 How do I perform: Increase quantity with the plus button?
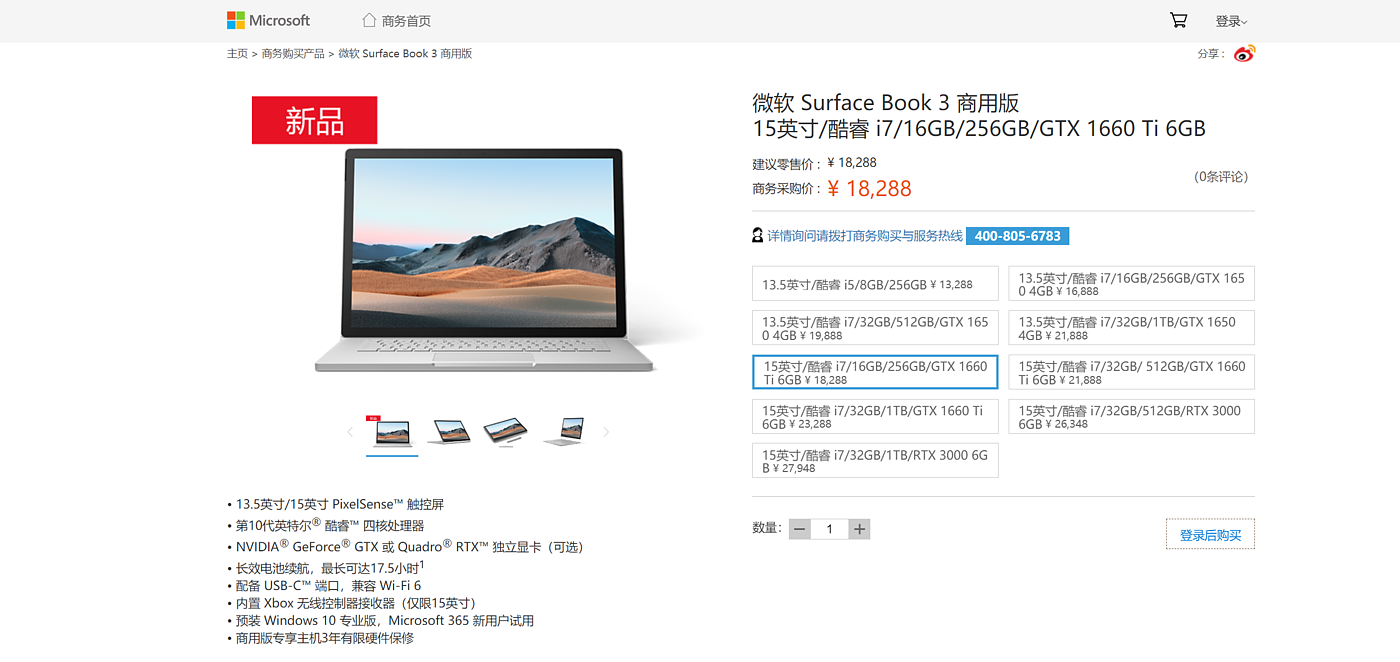(859, 529)
